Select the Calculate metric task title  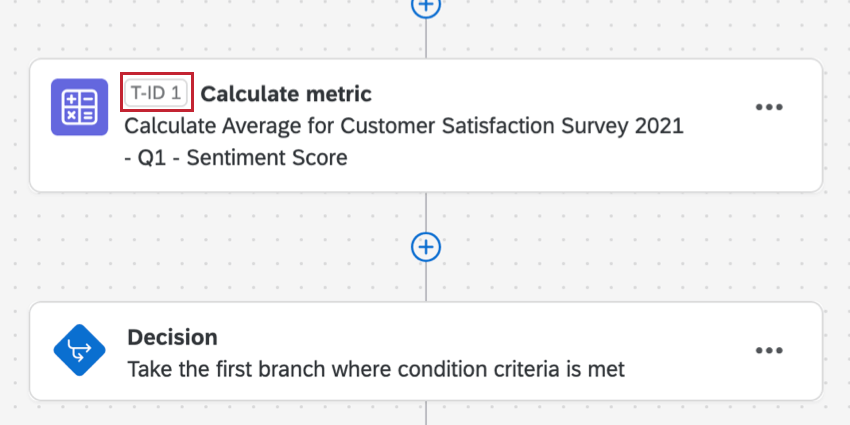pyautogui.click(x=286, y=94)
